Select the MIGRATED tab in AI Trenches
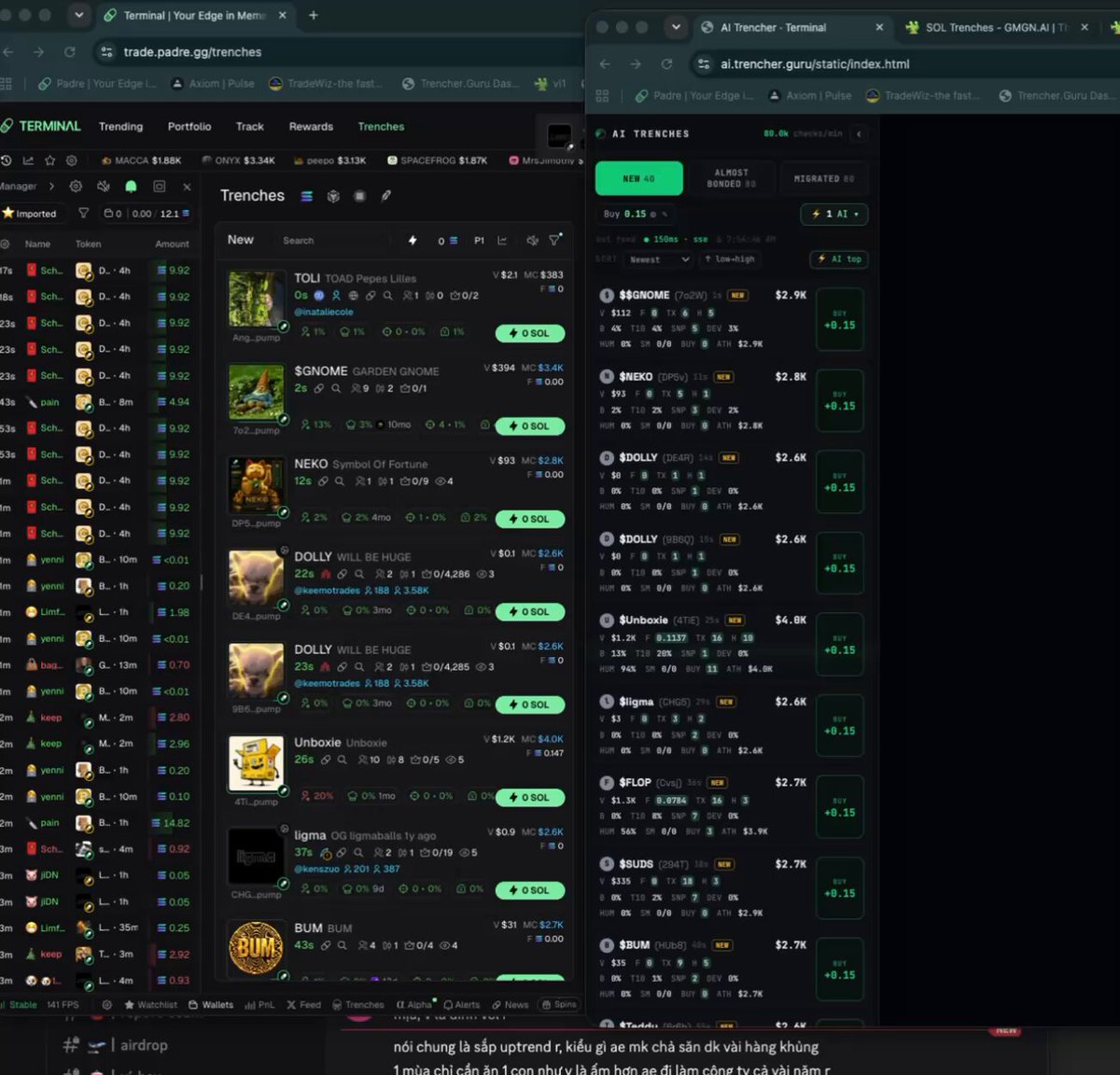The image size is (1120, 1075). 823,178
